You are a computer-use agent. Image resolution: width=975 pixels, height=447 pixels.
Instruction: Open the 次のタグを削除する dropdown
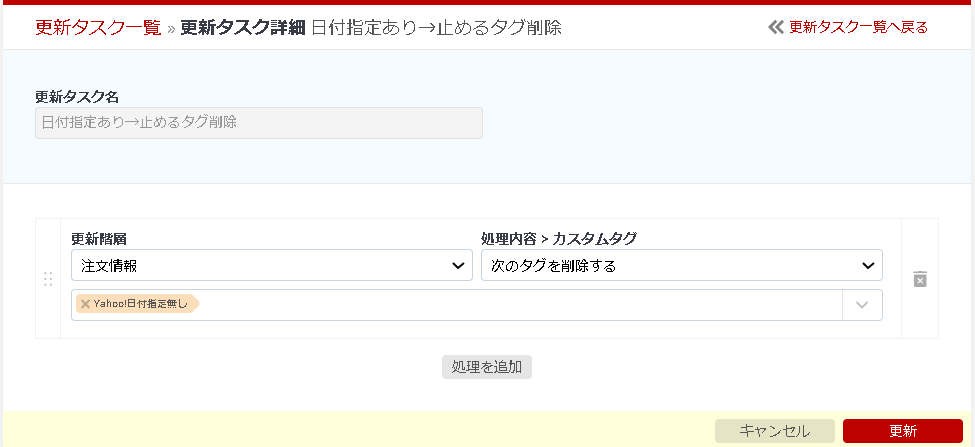[681, 265]
